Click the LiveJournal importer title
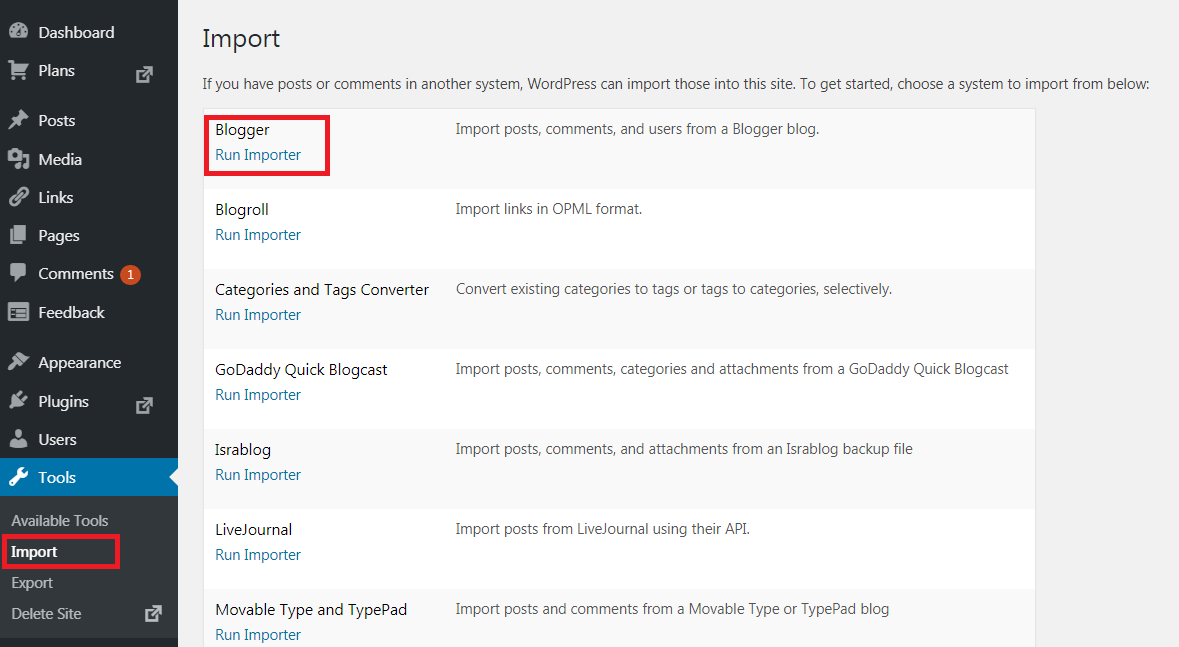1179x647 pixels. 253,530
